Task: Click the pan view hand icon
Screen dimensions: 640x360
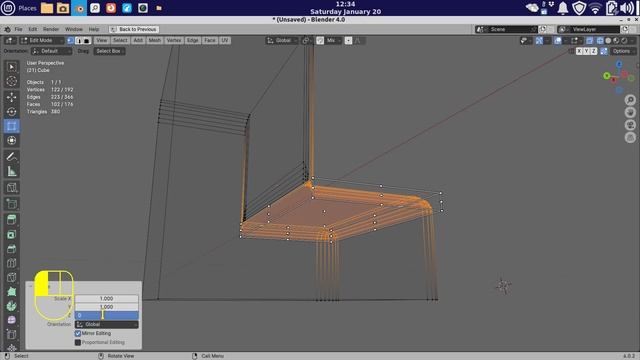Action: tap(630, 112)
